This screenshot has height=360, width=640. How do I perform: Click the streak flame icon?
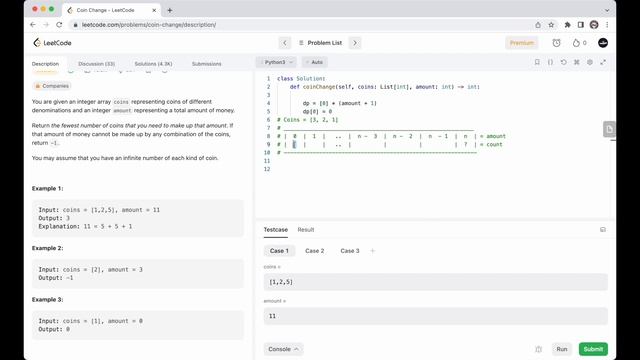point(576,43)
